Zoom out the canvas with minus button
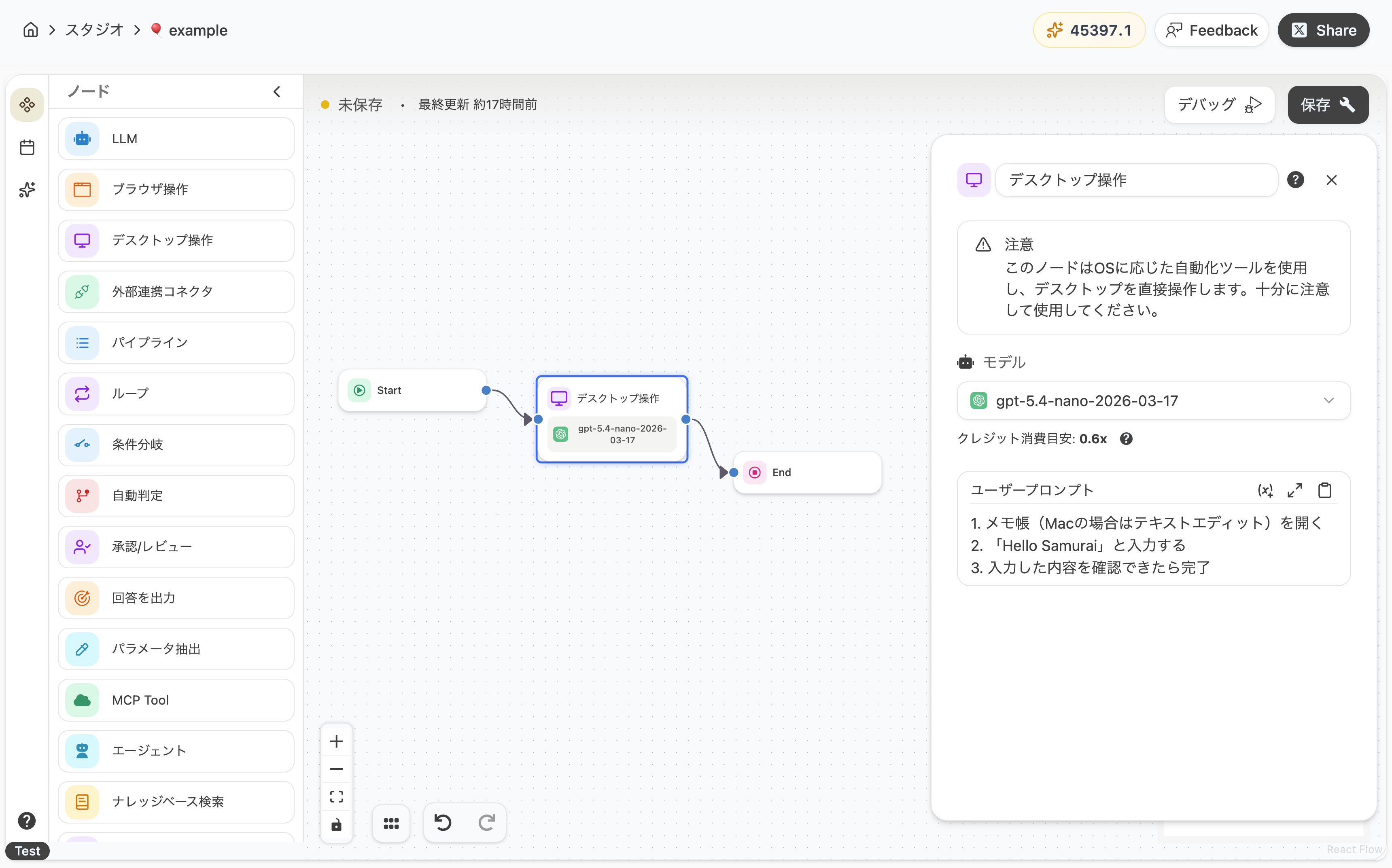Image resolution: width=1392 pixels, height=868 pixels. [337, 769]
